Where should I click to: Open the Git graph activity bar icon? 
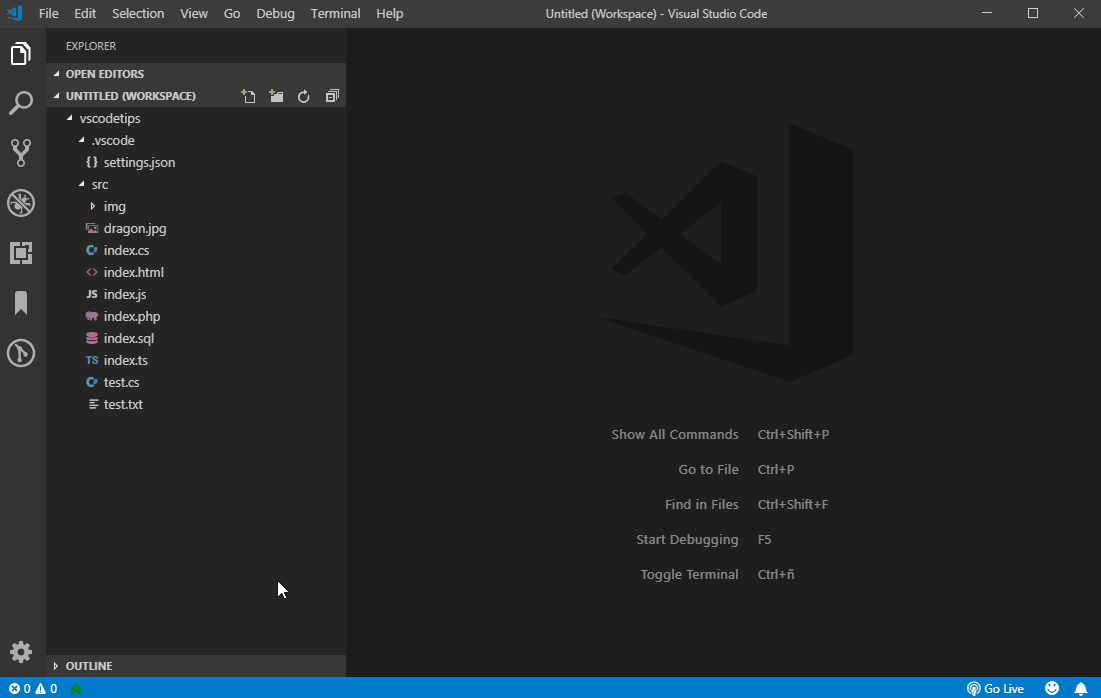click(x=21, y=353)
